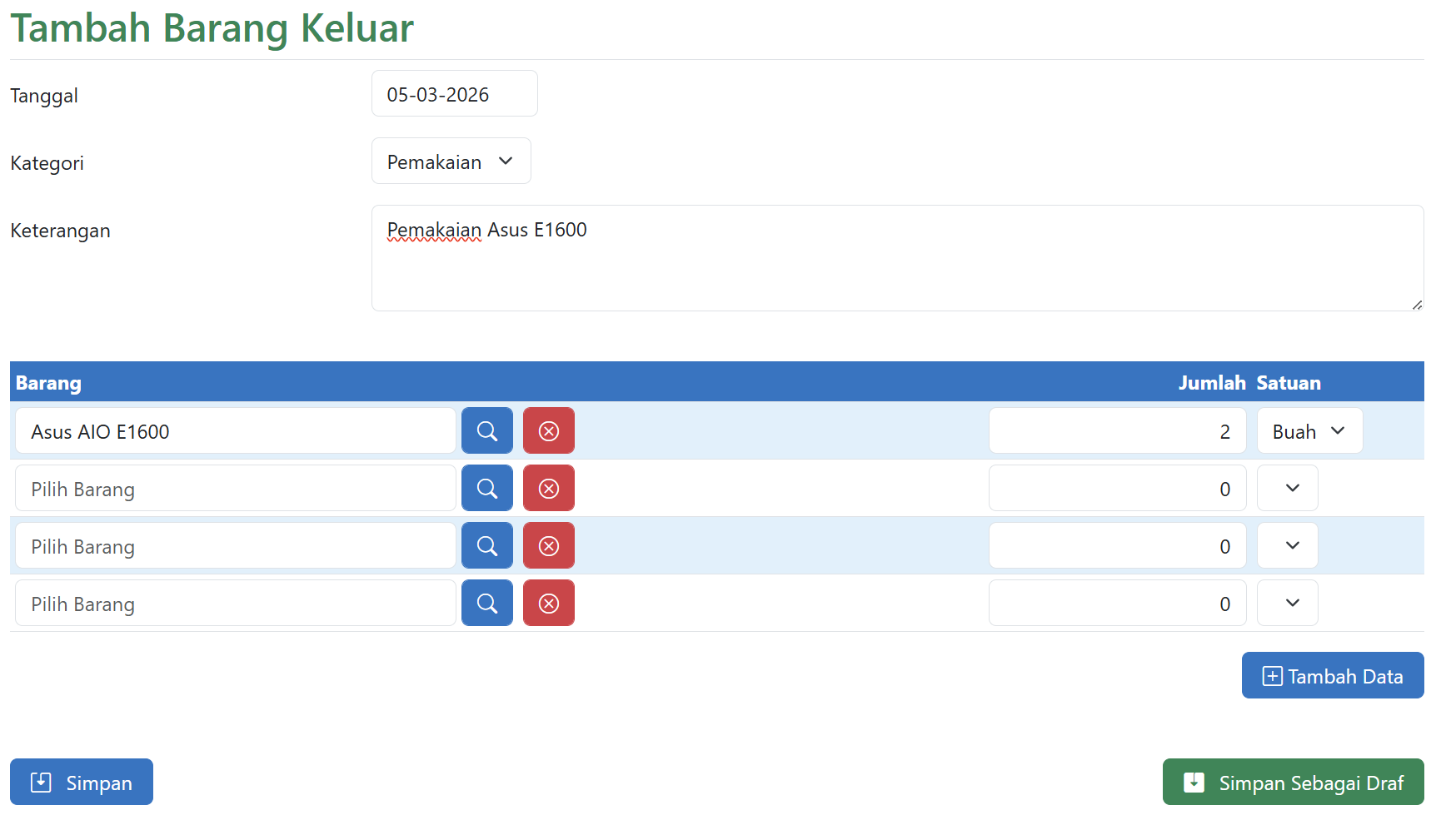Click Simpan Sebagai Draf button
The height and width of the screenshot is (840, 1431).
[1294, 782]
